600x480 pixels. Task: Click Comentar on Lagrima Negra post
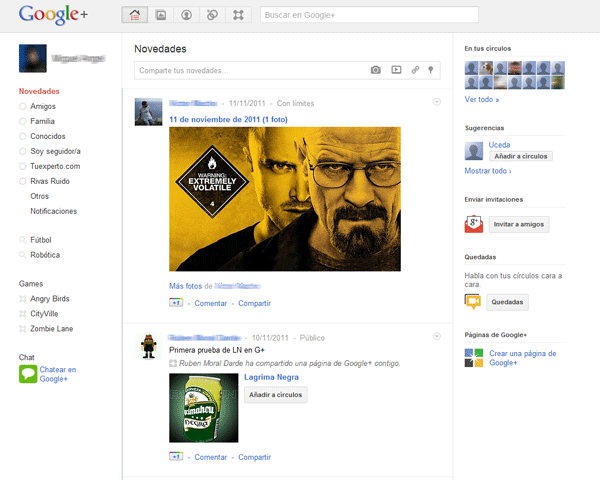[210, 457]
